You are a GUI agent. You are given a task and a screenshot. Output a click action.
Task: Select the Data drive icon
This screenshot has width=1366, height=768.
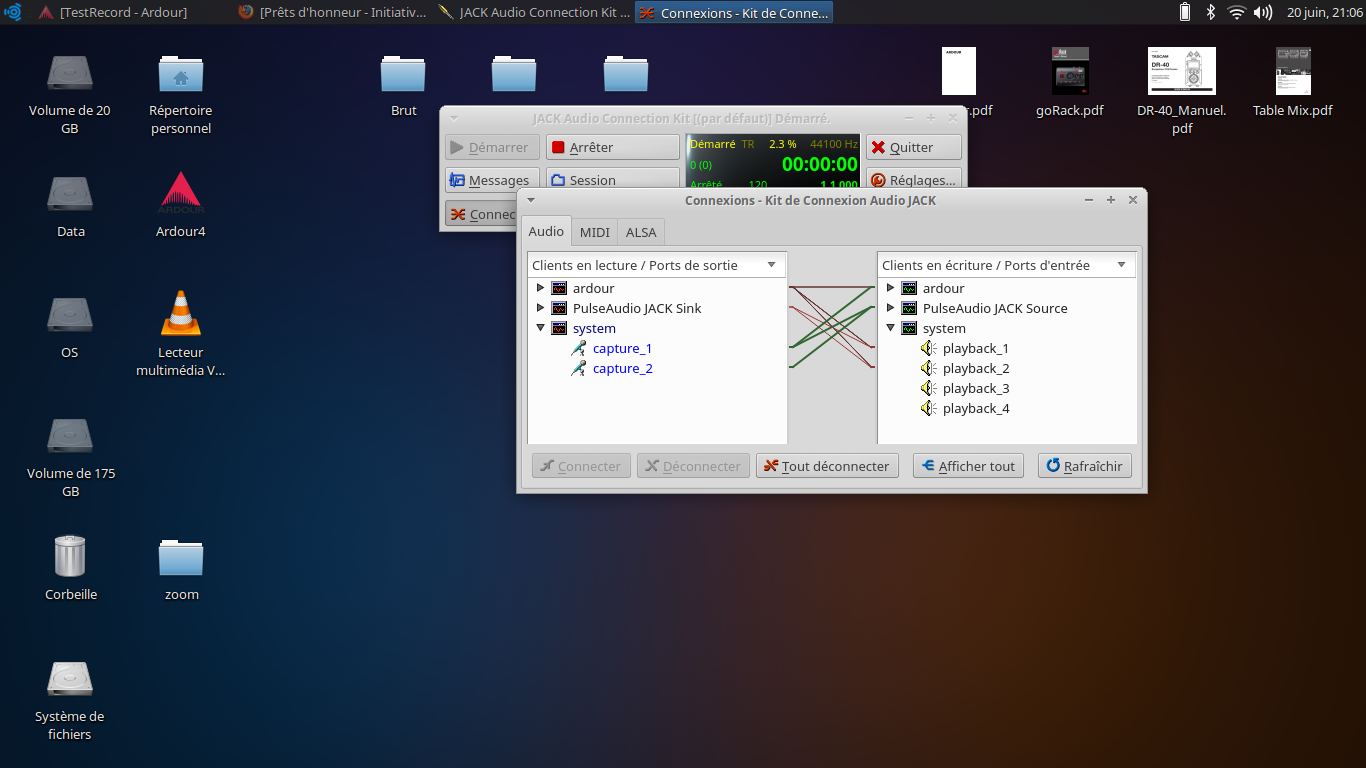70,194
